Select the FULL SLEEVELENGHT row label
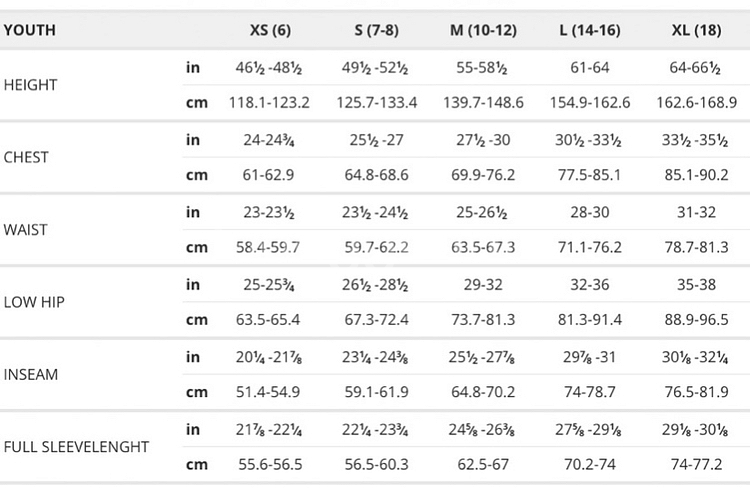 [x=76, y=446]
